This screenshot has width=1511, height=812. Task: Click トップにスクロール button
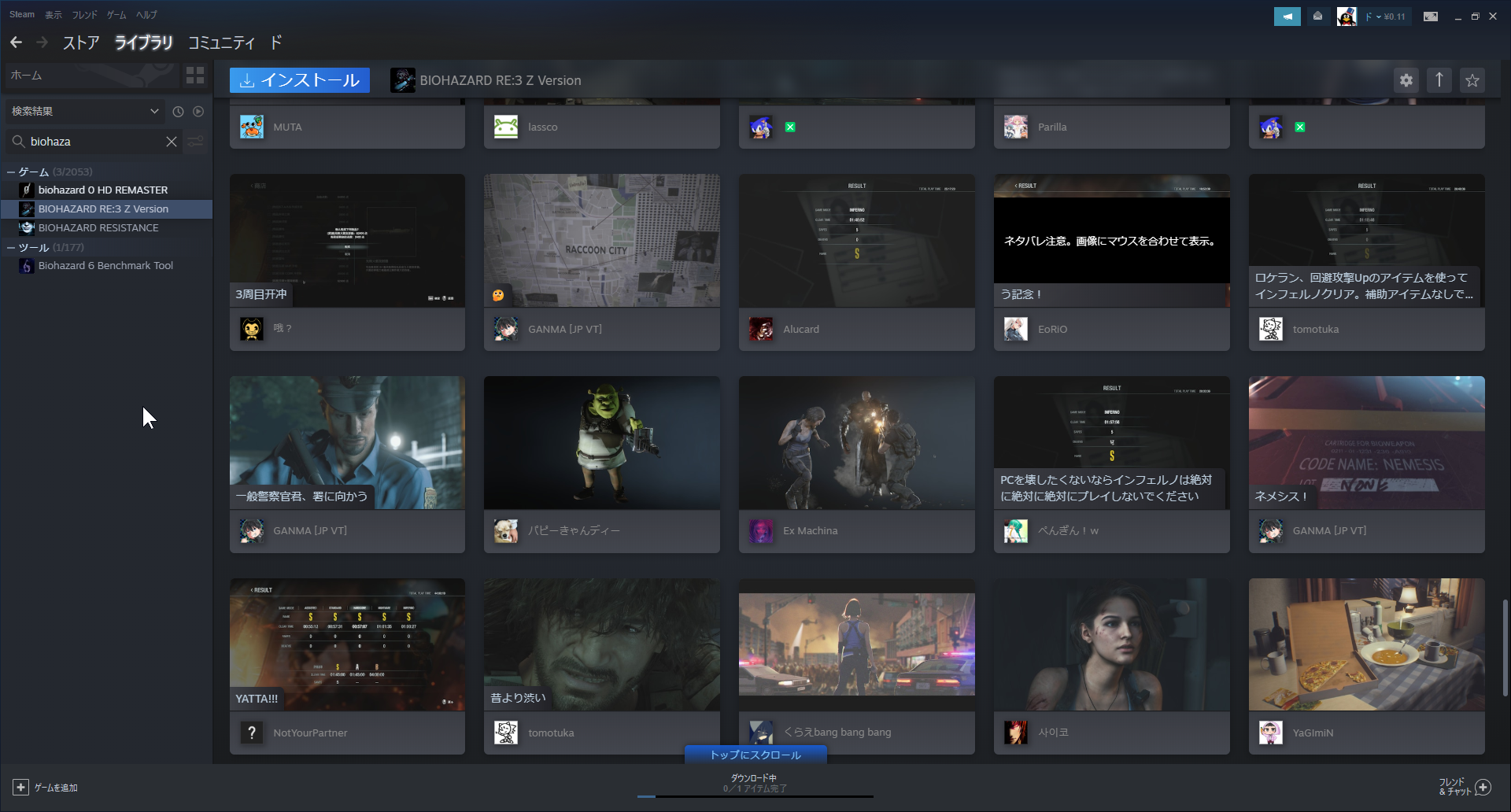tap(755, 755)
